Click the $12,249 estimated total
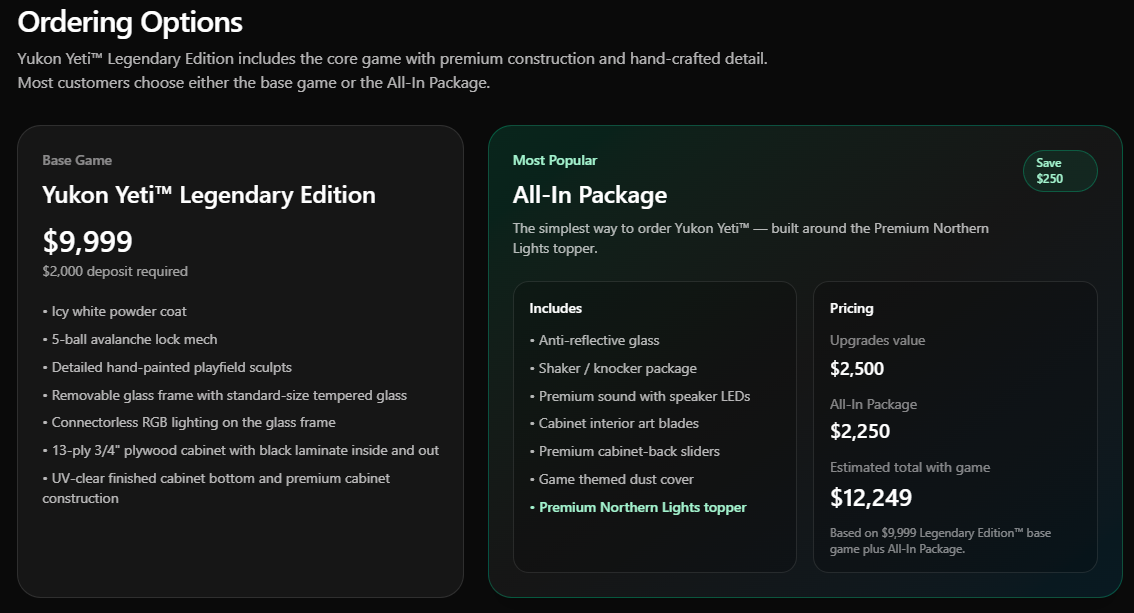 click(x=870, y=497)
